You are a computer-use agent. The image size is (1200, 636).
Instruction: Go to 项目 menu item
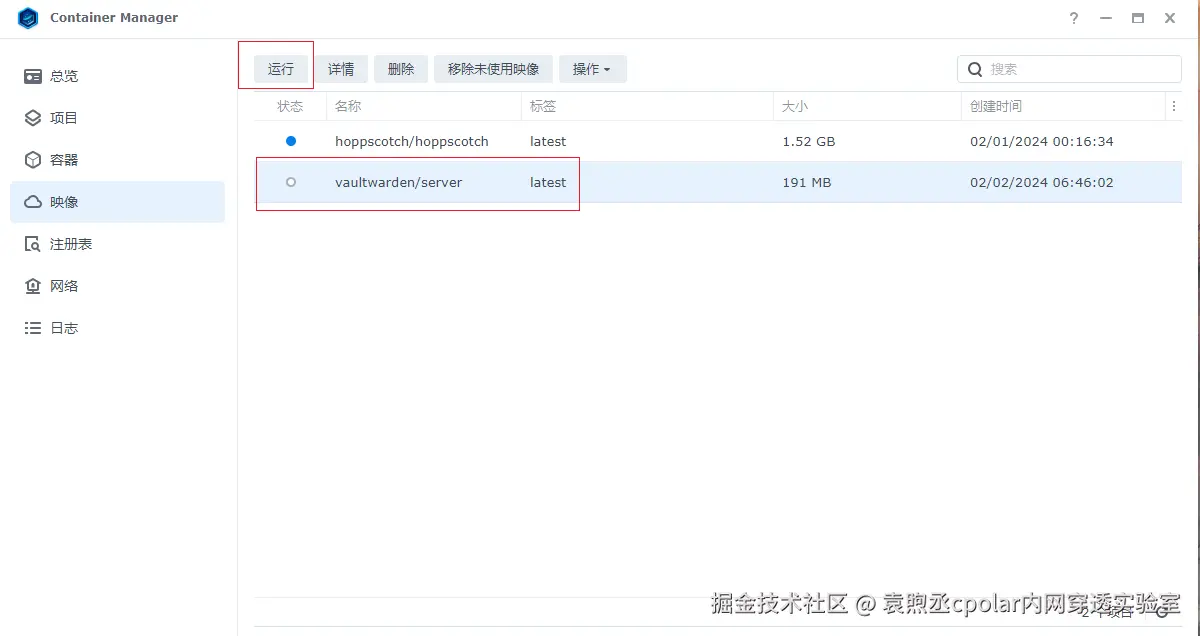coord(117,118)
